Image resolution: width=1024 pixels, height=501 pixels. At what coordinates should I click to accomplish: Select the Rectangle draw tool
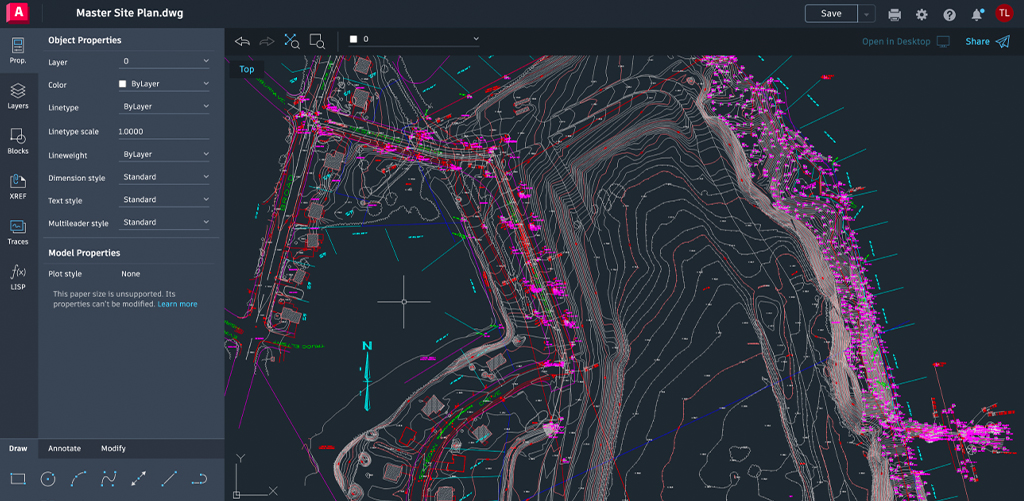pos(18,479)
